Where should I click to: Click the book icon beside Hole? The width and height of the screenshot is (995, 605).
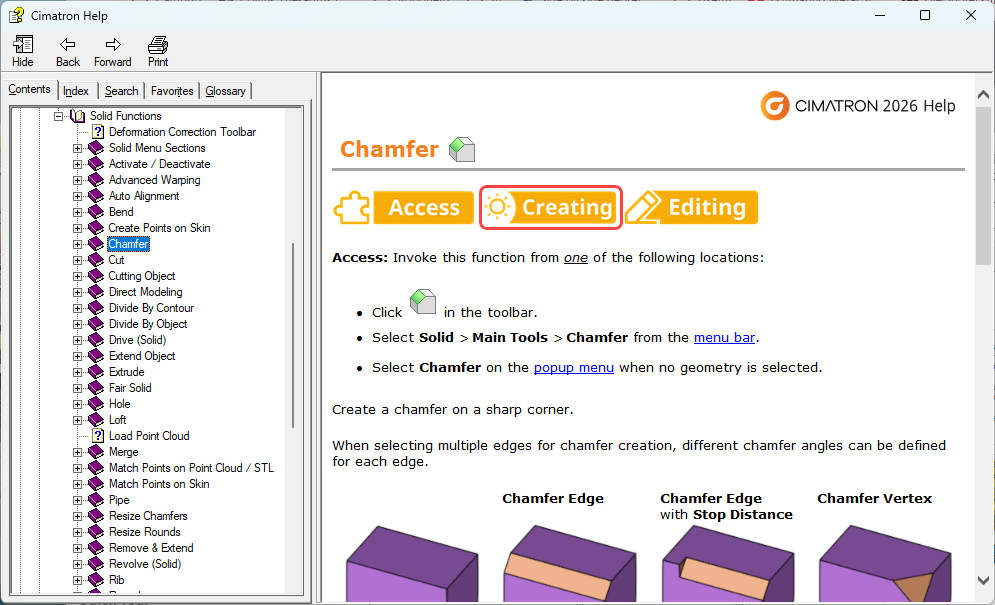[x=96, y=404]
